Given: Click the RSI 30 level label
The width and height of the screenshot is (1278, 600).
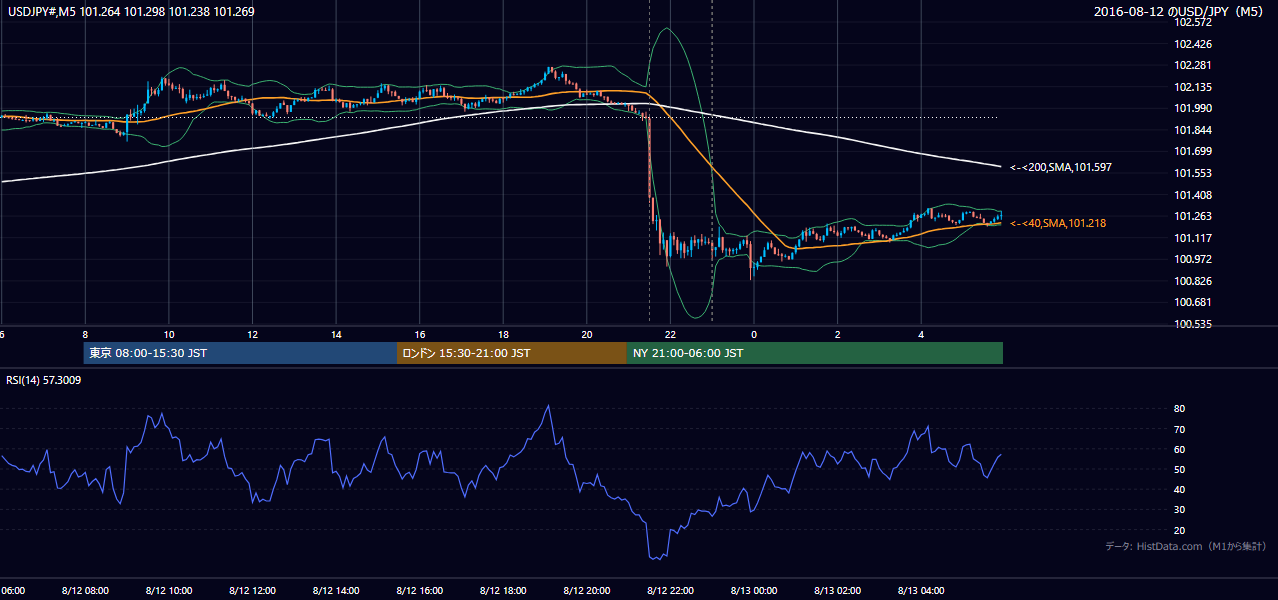Looking at the screenshot, I should [x=1180, y=510].
